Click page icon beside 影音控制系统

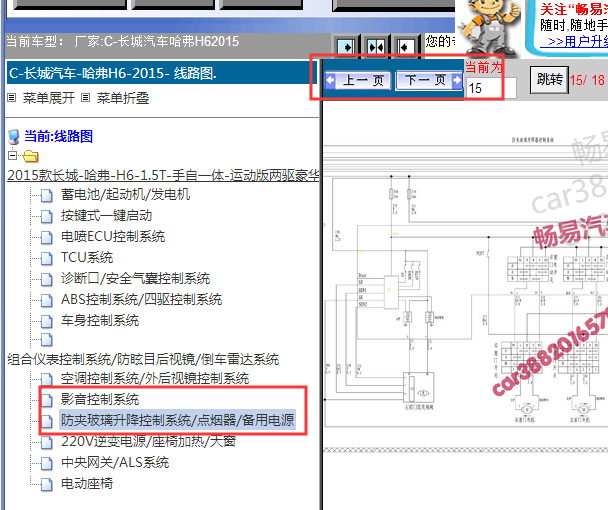(47, 399)
